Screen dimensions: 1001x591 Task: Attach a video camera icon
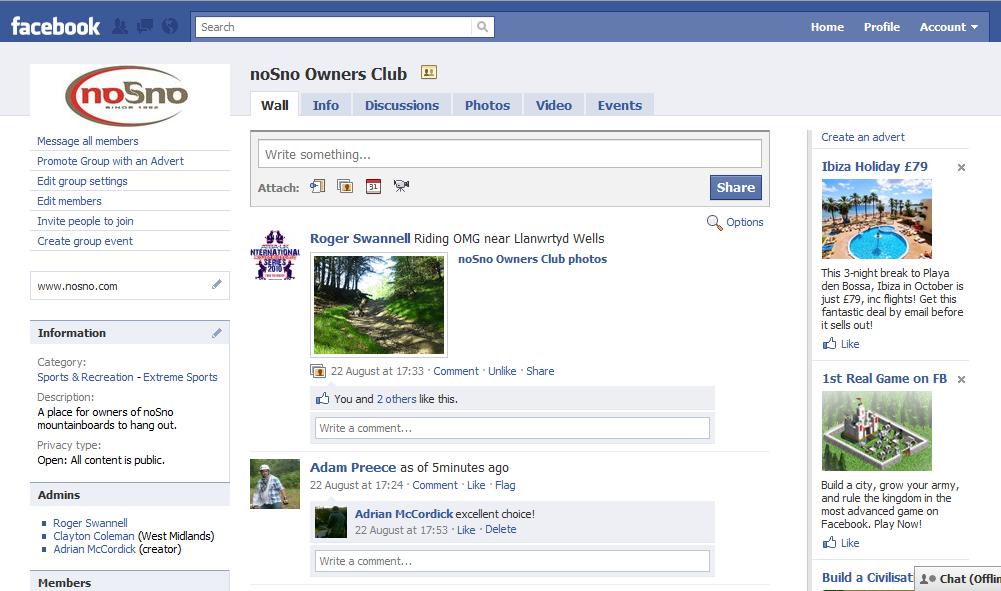point(401,186)
